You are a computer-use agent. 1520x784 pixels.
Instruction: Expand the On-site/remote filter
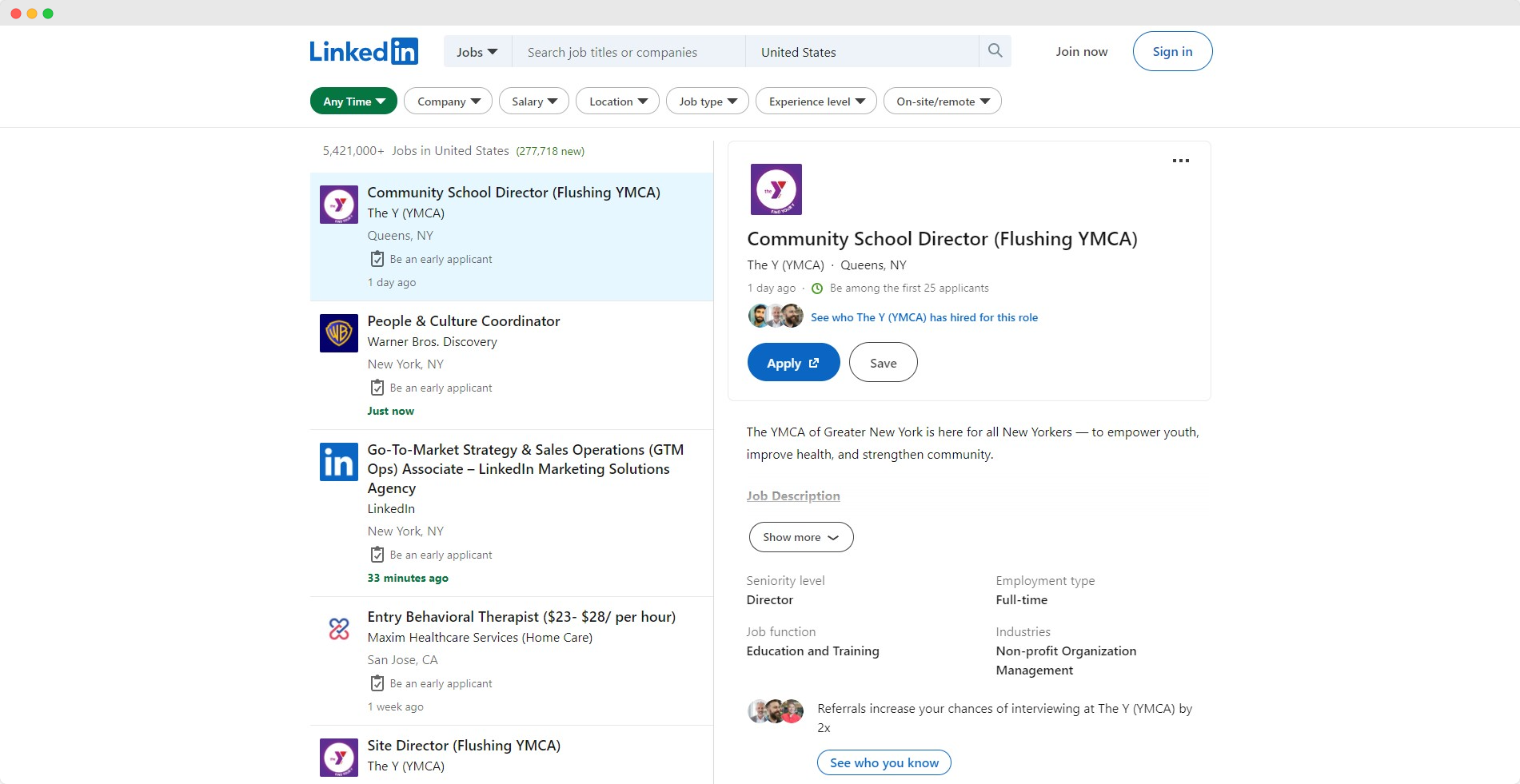click(943, 101)
